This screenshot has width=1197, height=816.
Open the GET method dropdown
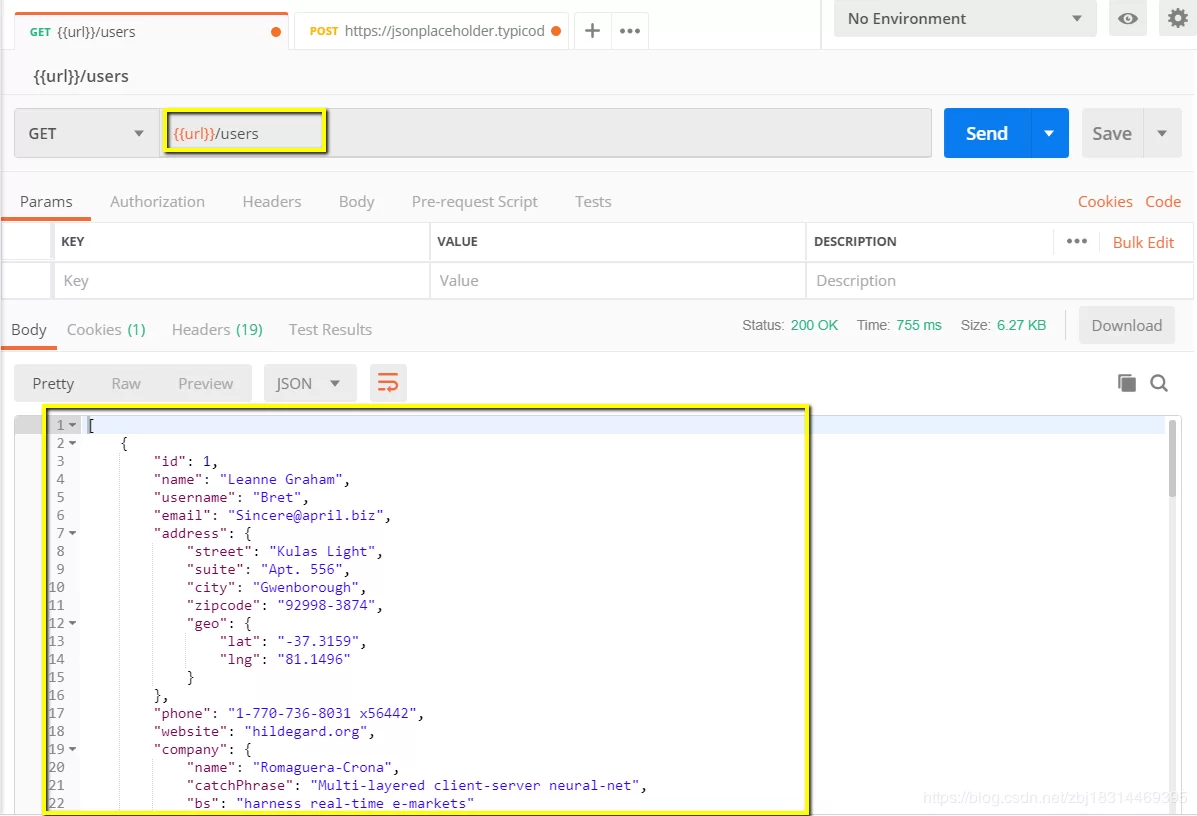pos(86,134)
